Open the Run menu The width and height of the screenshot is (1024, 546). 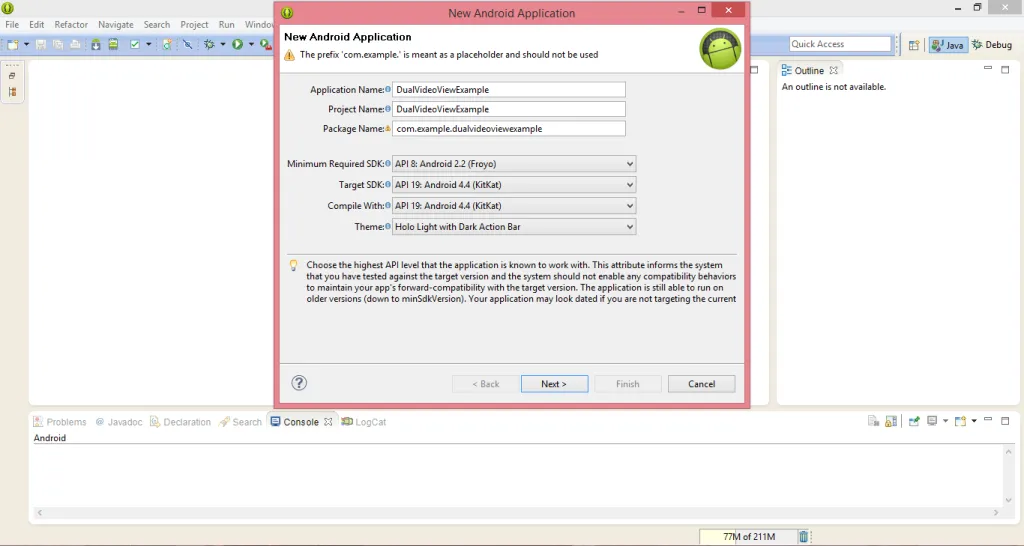pos(227,24)
